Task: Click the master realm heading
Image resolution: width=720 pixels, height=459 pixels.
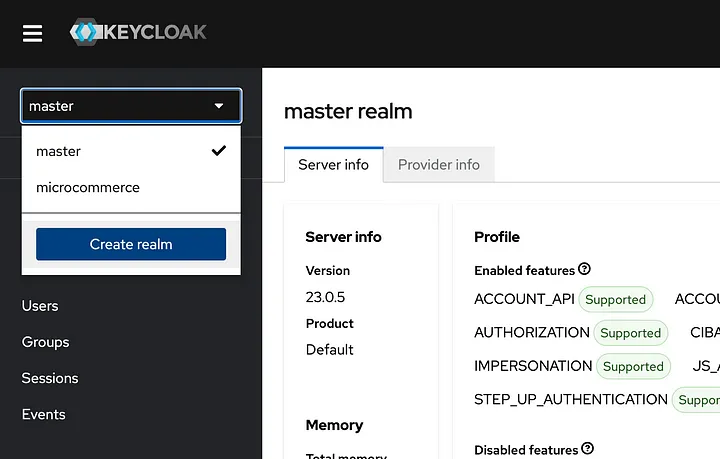Action: pos(348,112)
